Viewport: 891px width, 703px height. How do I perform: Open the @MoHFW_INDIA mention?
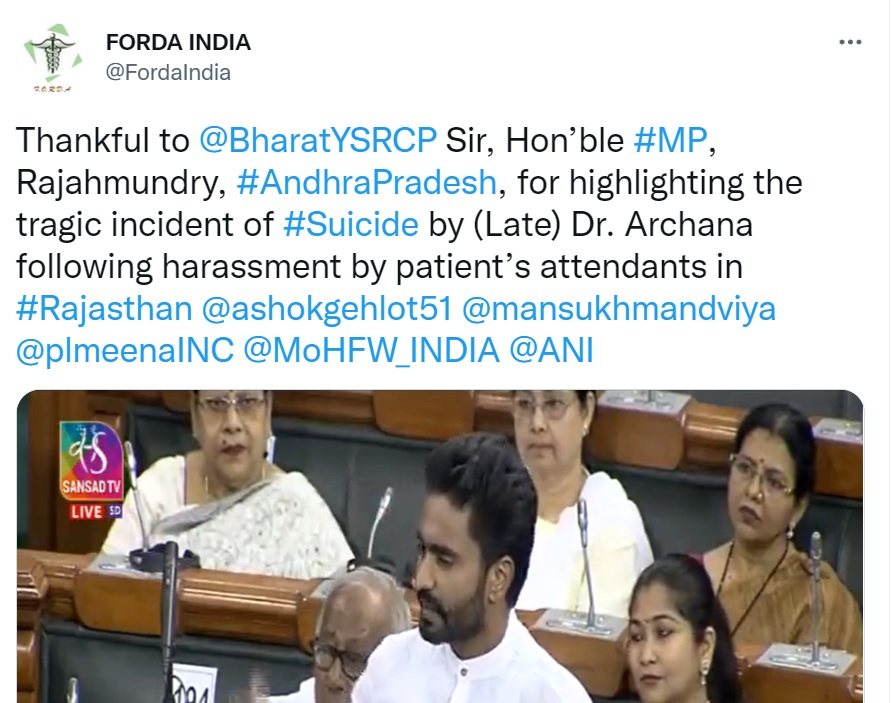click(x=372, y=350)
